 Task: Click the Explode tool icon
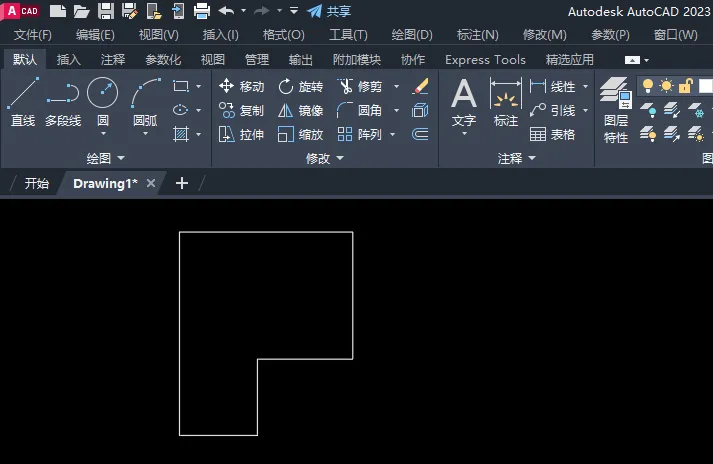(x=420, y=110)
